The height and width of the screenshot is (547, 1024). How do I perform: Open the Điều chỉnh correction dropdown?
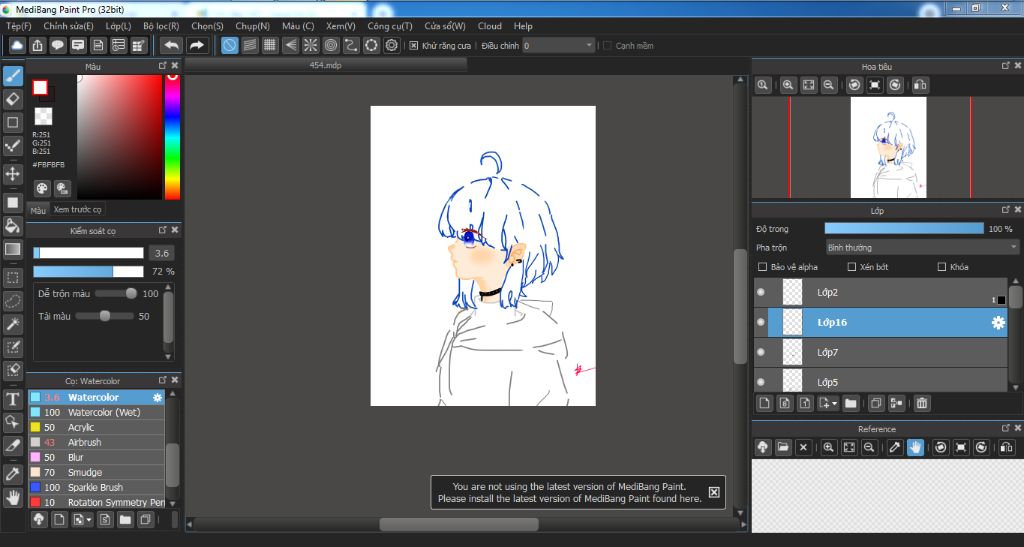pos(558,46)
